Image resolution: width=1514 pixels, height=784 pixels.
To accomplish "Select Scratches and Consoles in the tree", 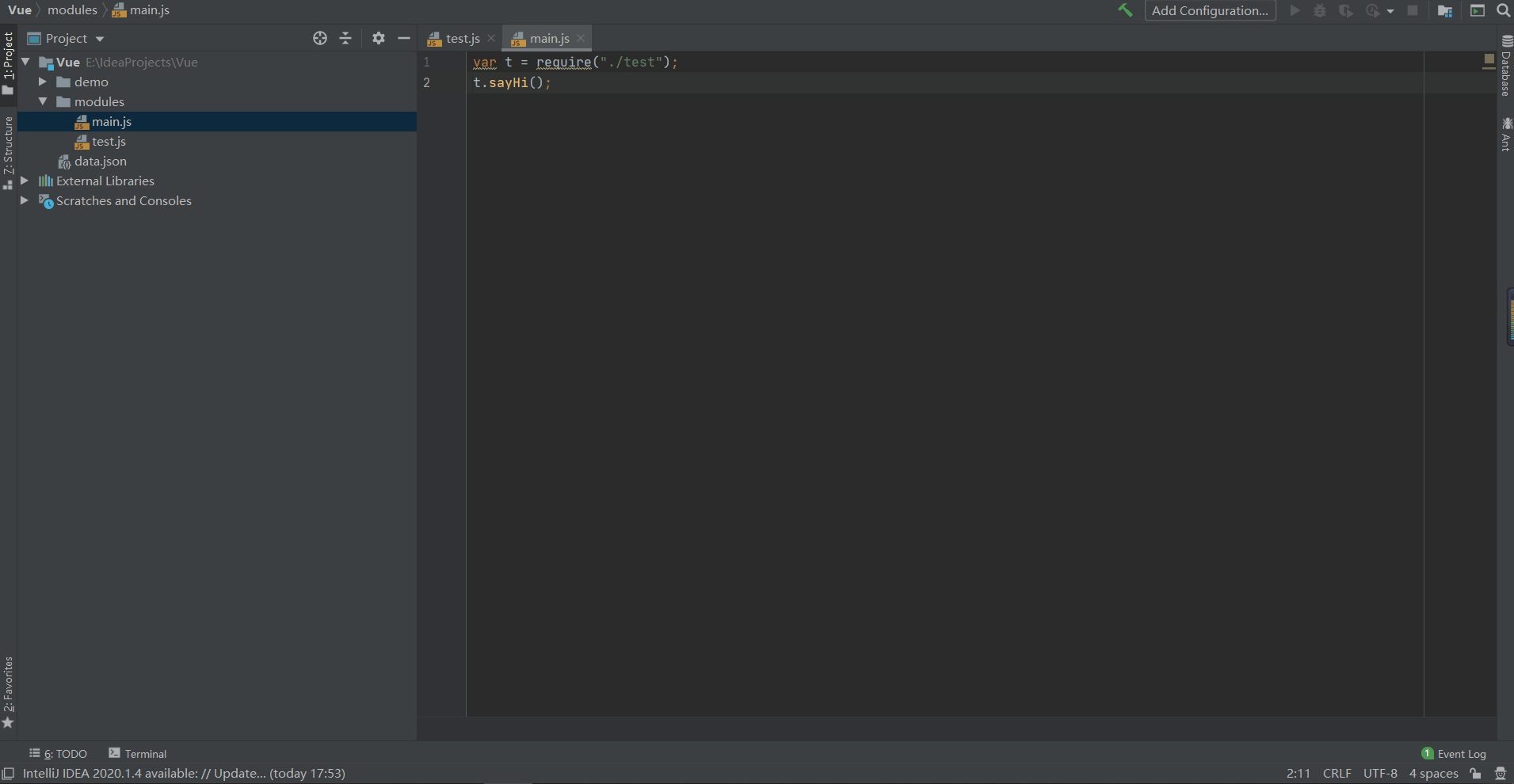I will [x=217, y=200].
